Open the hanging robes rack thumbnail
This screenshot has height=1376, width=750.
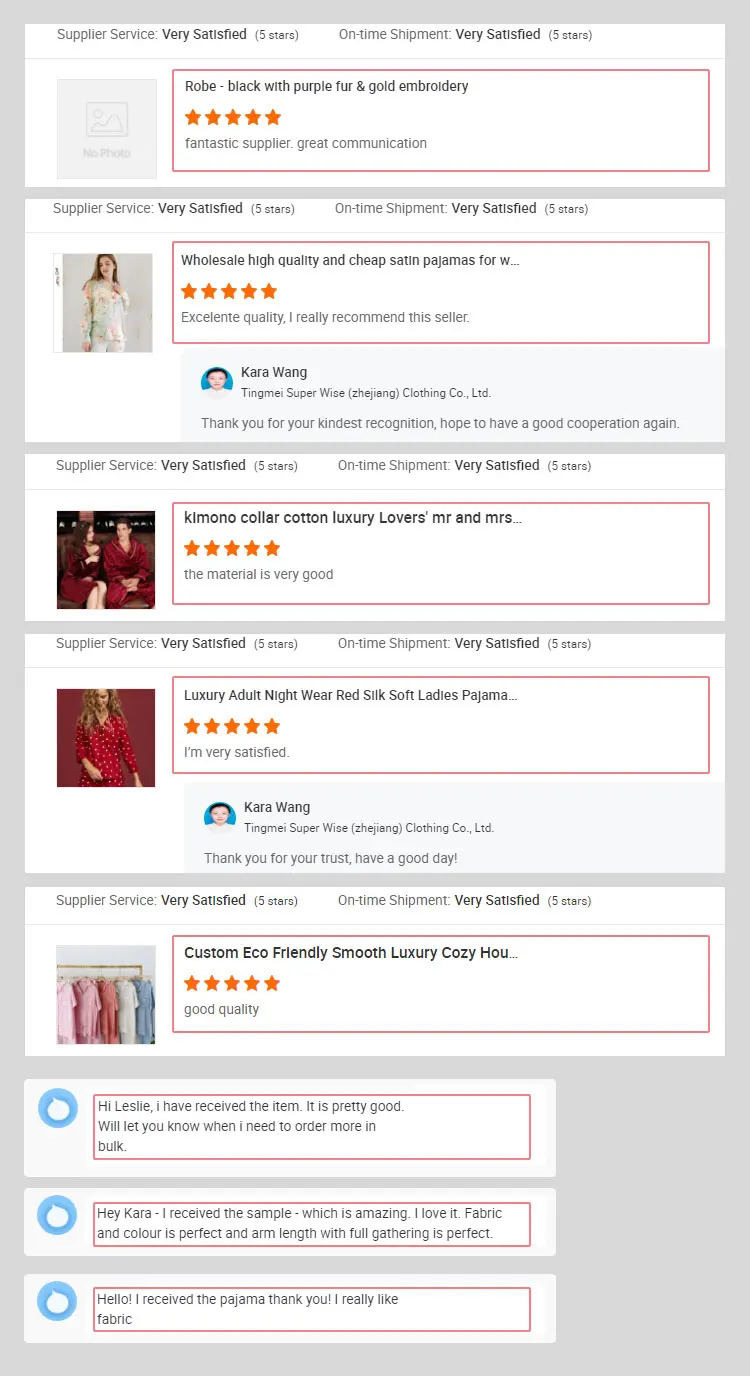pyautogui.click(x=106, y=995)
